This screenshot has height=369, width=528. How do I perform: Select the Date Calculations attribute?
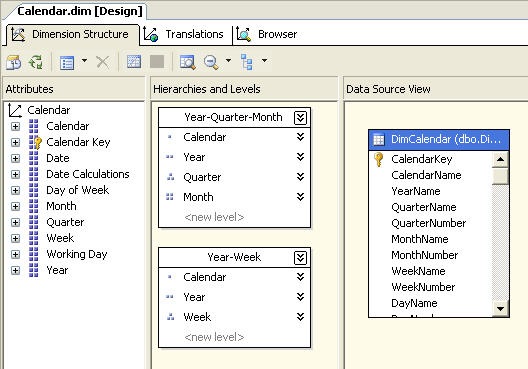(x=88, y=174)
